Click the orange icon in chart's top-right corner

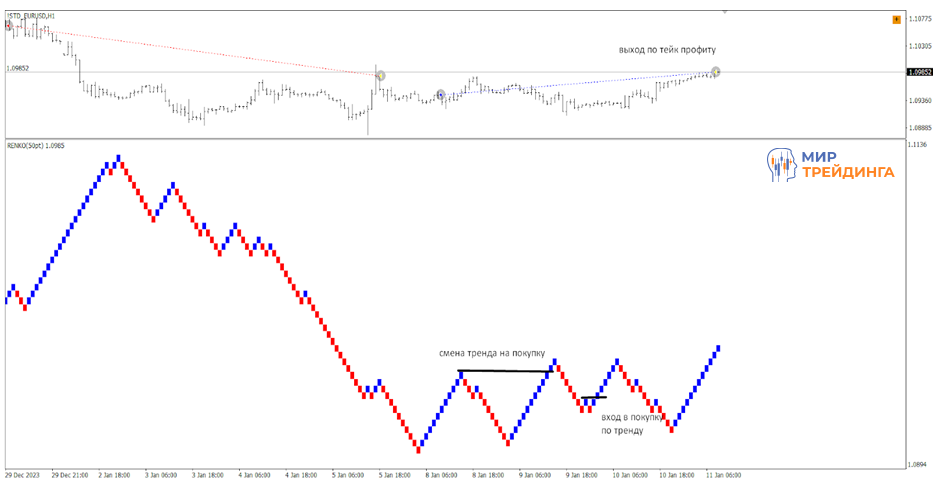[896, 19]
